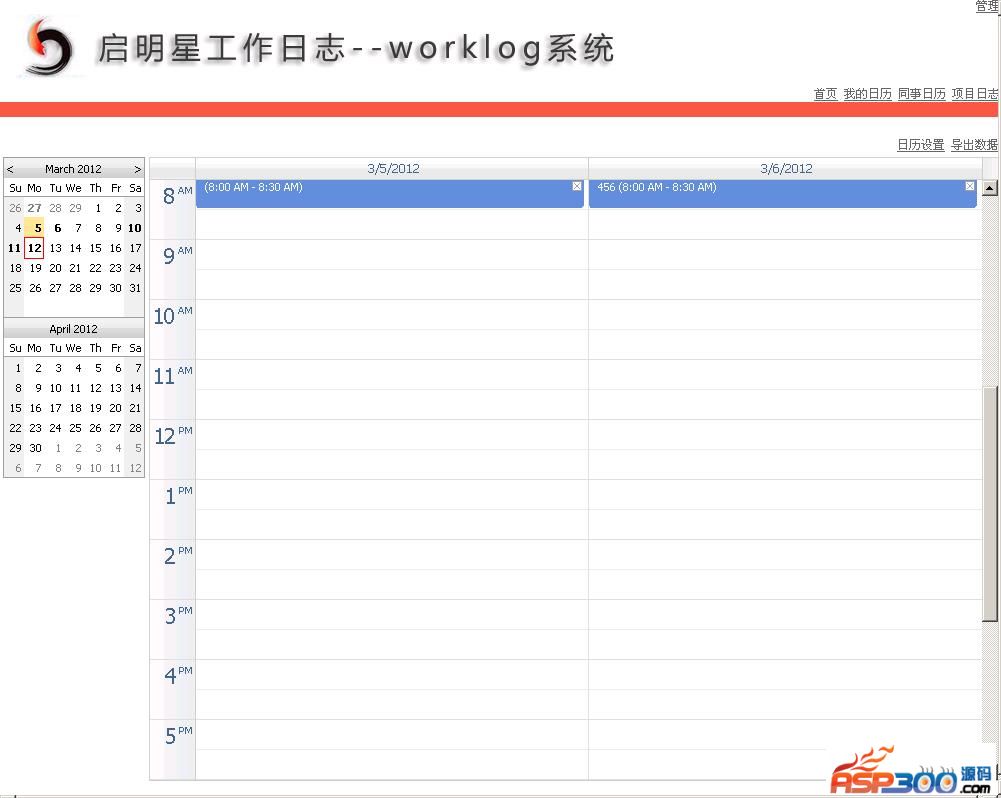Click the vertical scrollbar thumb
Viewport: 1001px width, 798px height.
[x=990, y=504]
